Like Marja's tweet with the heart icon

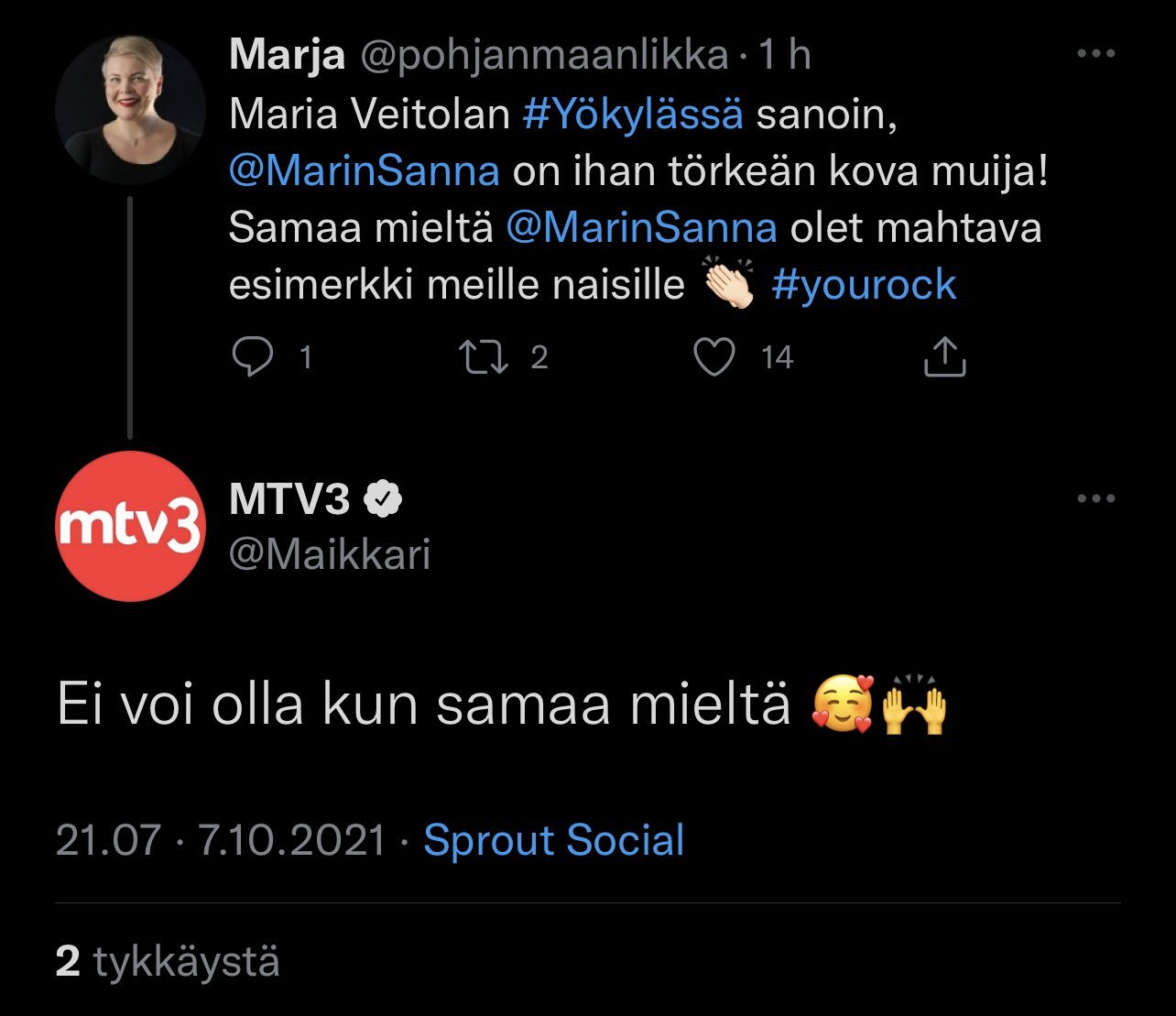713,357
